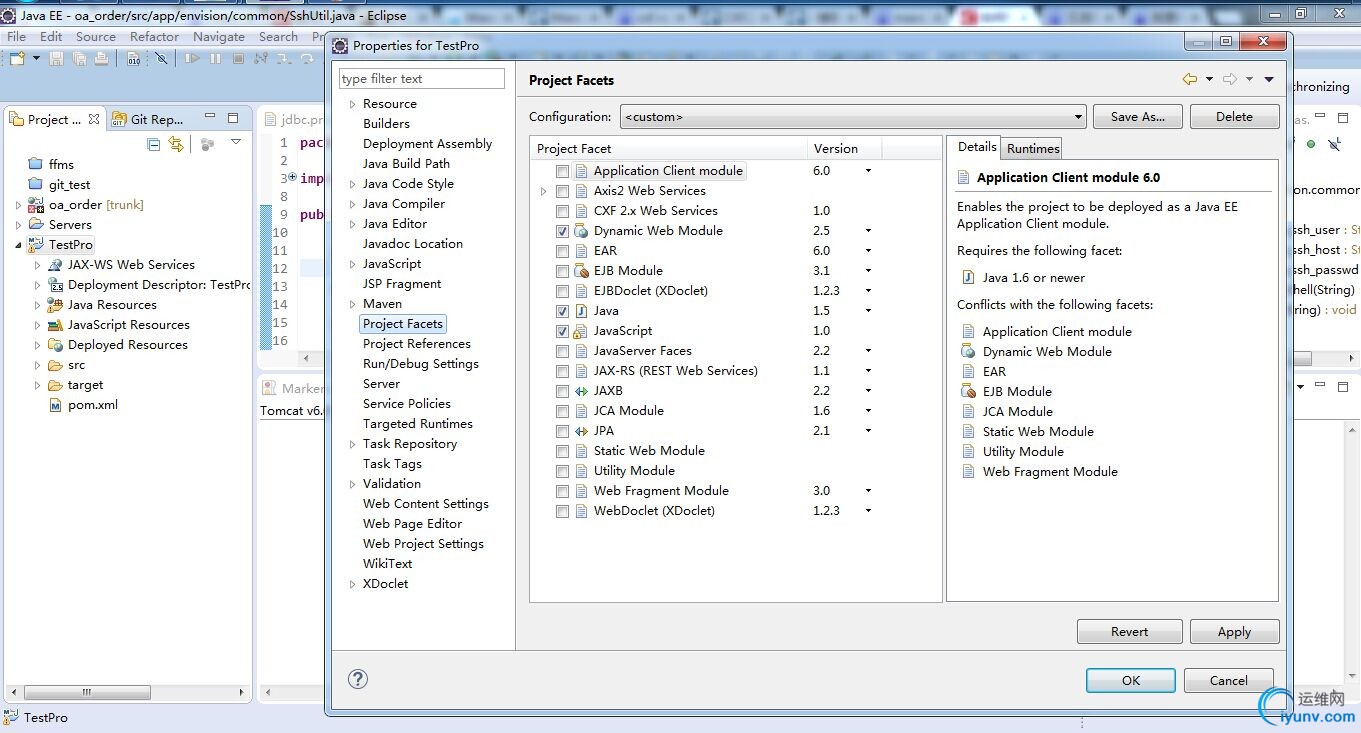Click the Revert button
Image resolution: width=1361 pixels, height=733 pixels.
[x=1129, y=631]
